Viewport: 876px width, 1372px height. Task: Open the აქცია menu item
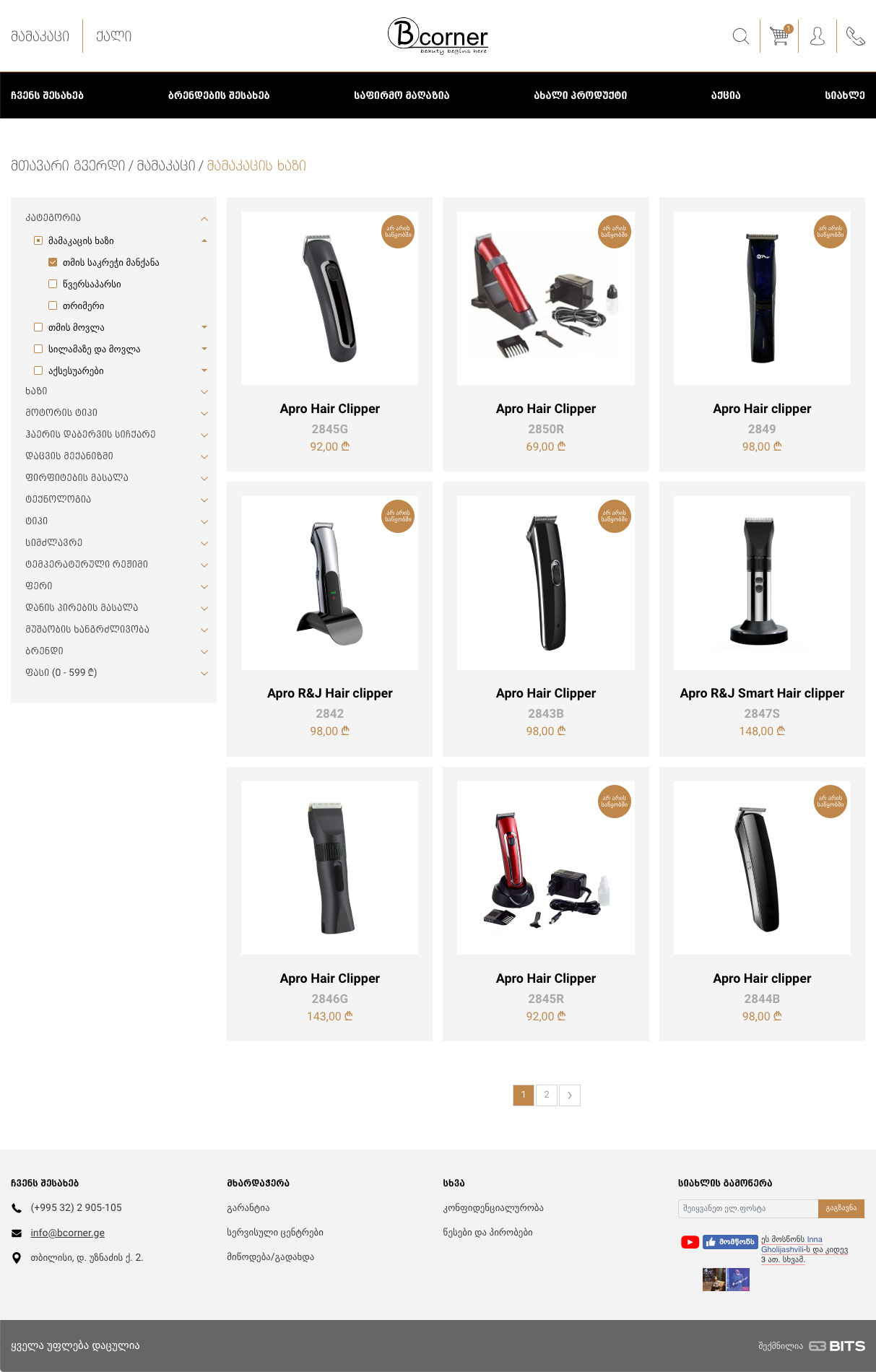pyautogui.click(x=726, y=95)
